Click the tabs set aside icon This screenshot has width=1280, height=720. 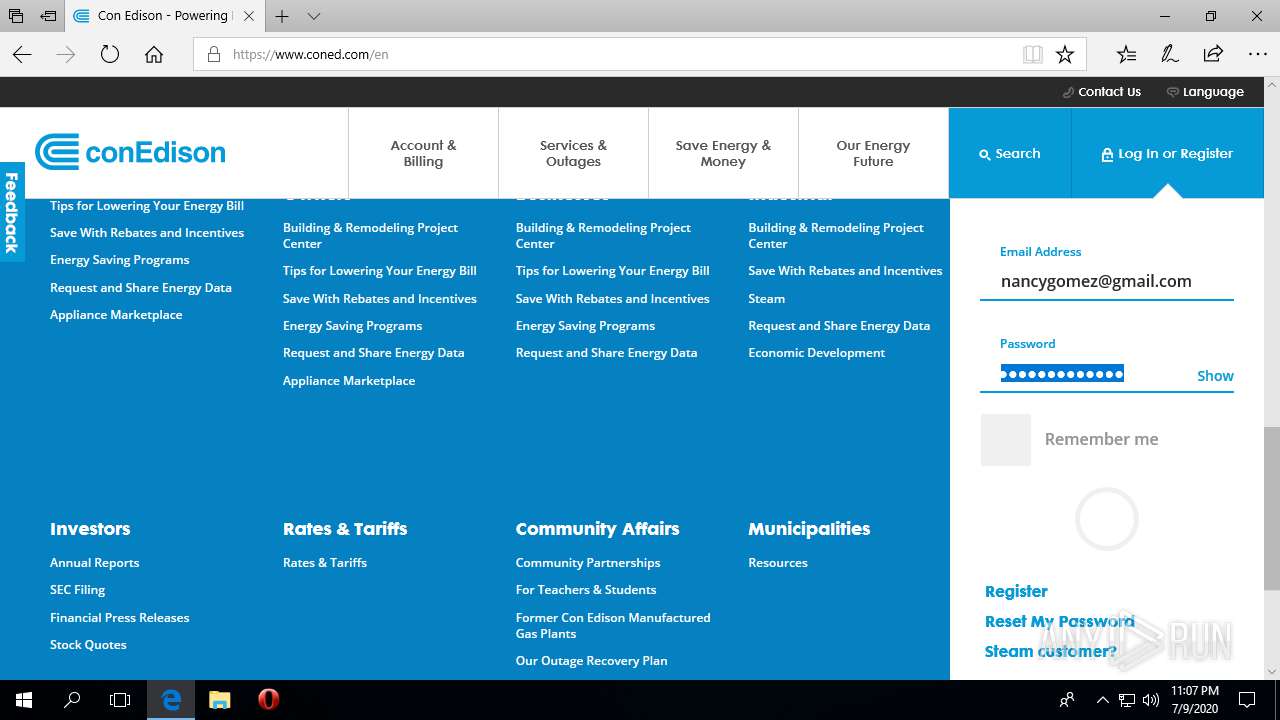pyautogui.click(x=16, y=16)
